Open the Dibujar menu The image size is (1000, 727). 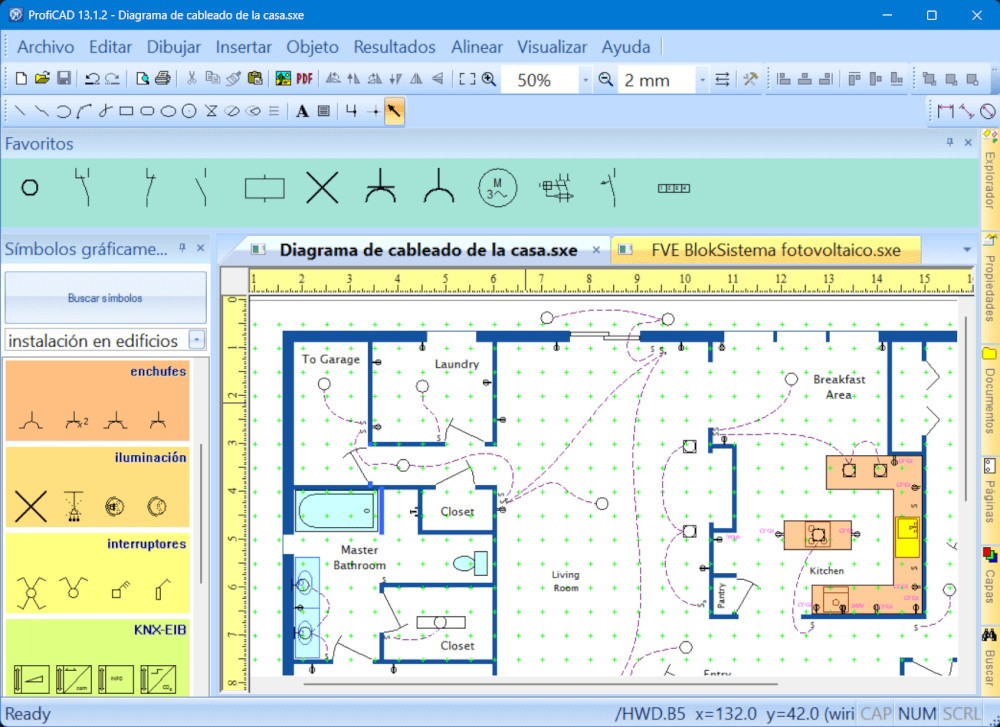click(x=174, y=47)
